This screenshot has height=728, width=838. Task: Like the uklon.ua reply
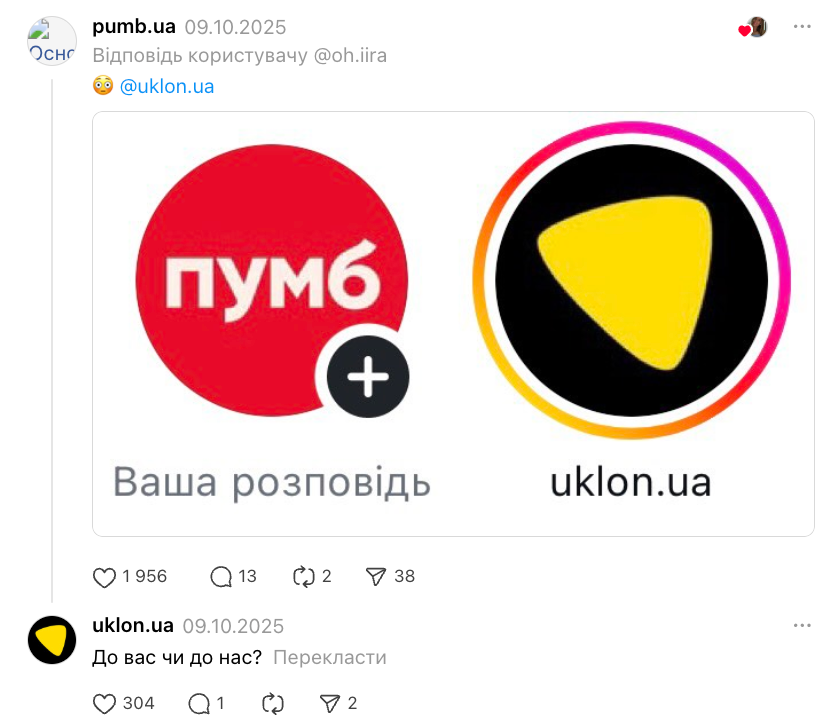(x=104, y=703)
